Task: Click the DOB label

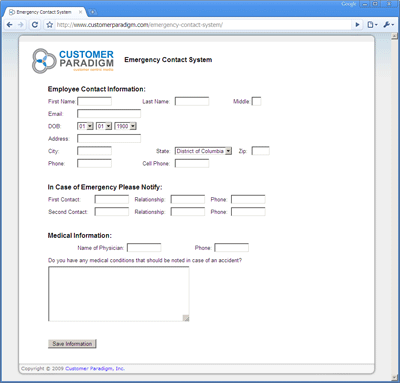Action: coord(54,126)
